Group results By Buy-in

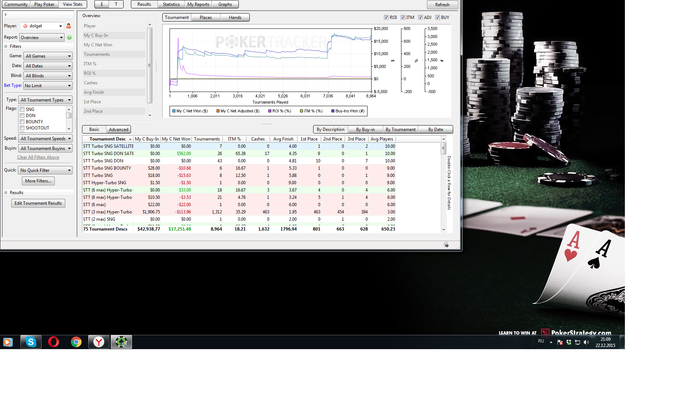pyautogui.click(x=365, y=129)
